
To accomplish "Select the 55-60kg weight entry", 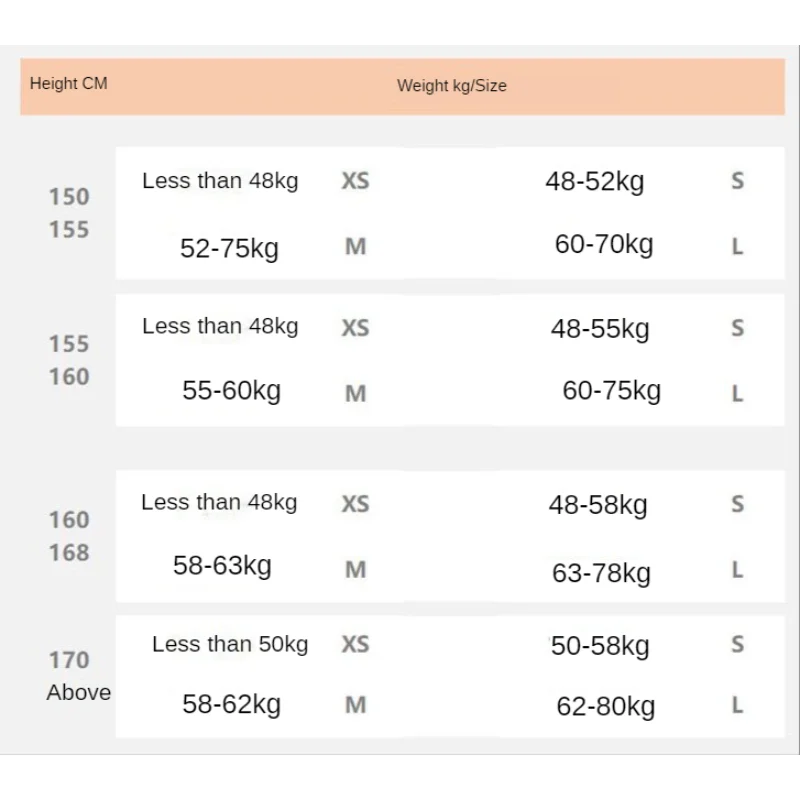I will click(x=232, y=391).
